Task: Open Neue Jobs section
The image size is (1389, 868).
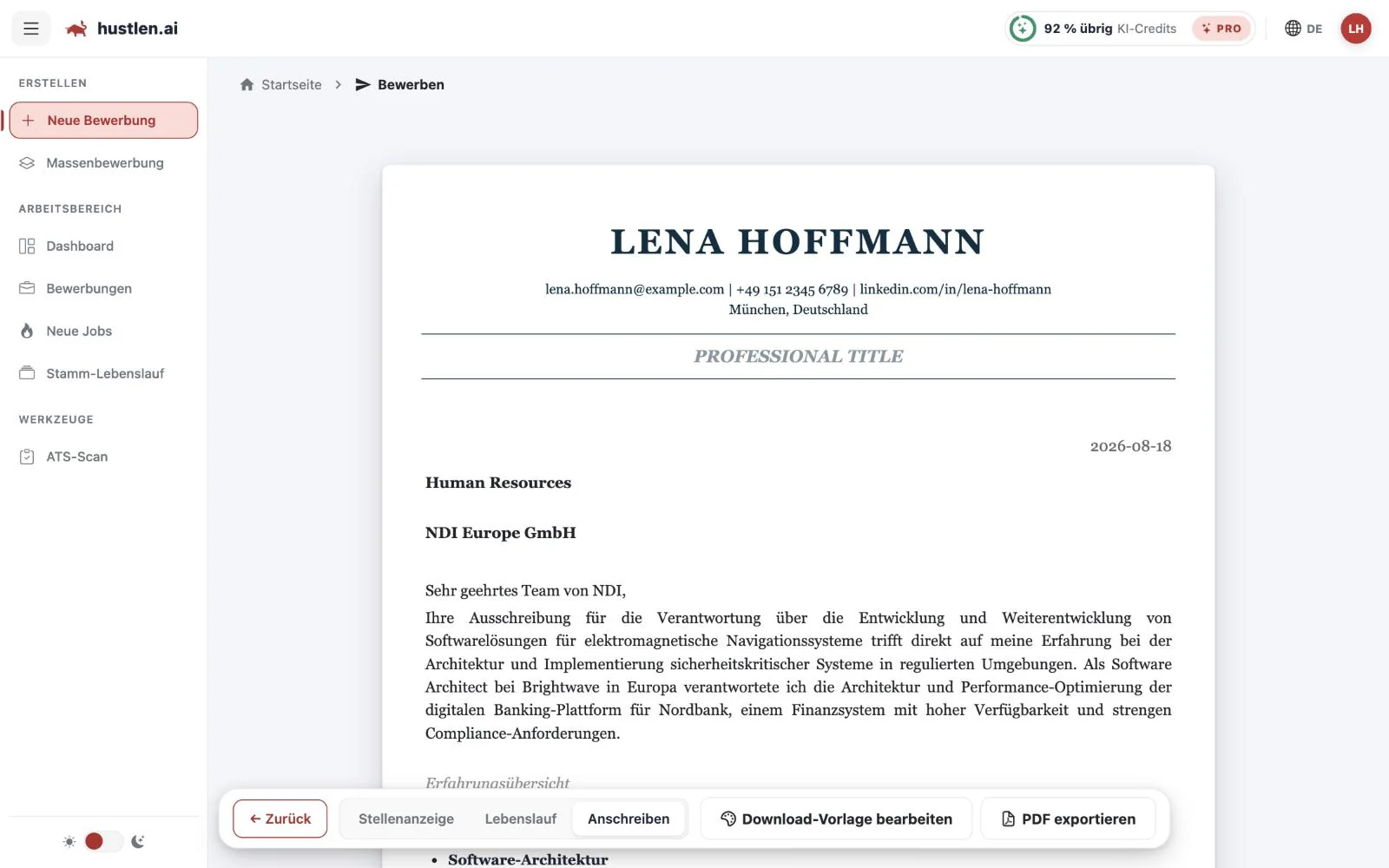Action: pos(103,332)
